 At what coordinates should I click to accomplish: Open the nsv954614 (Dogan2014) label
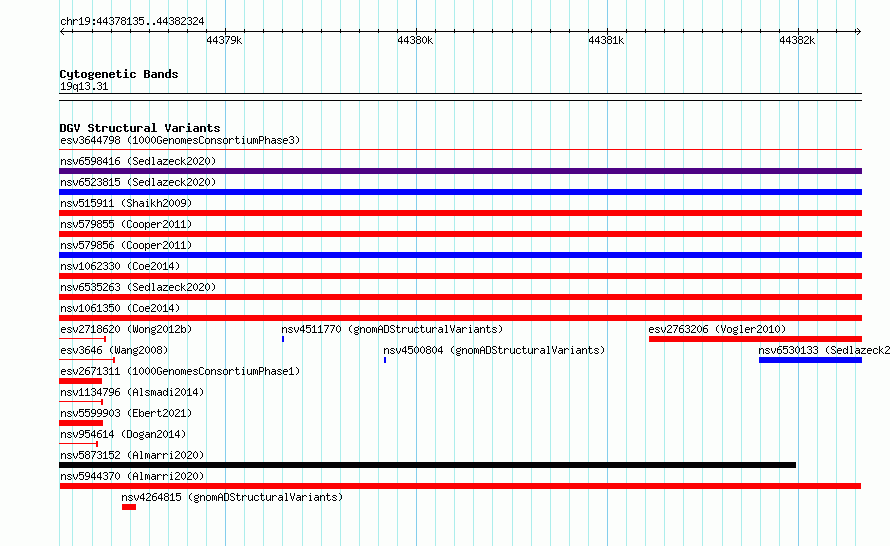(123, 434)
